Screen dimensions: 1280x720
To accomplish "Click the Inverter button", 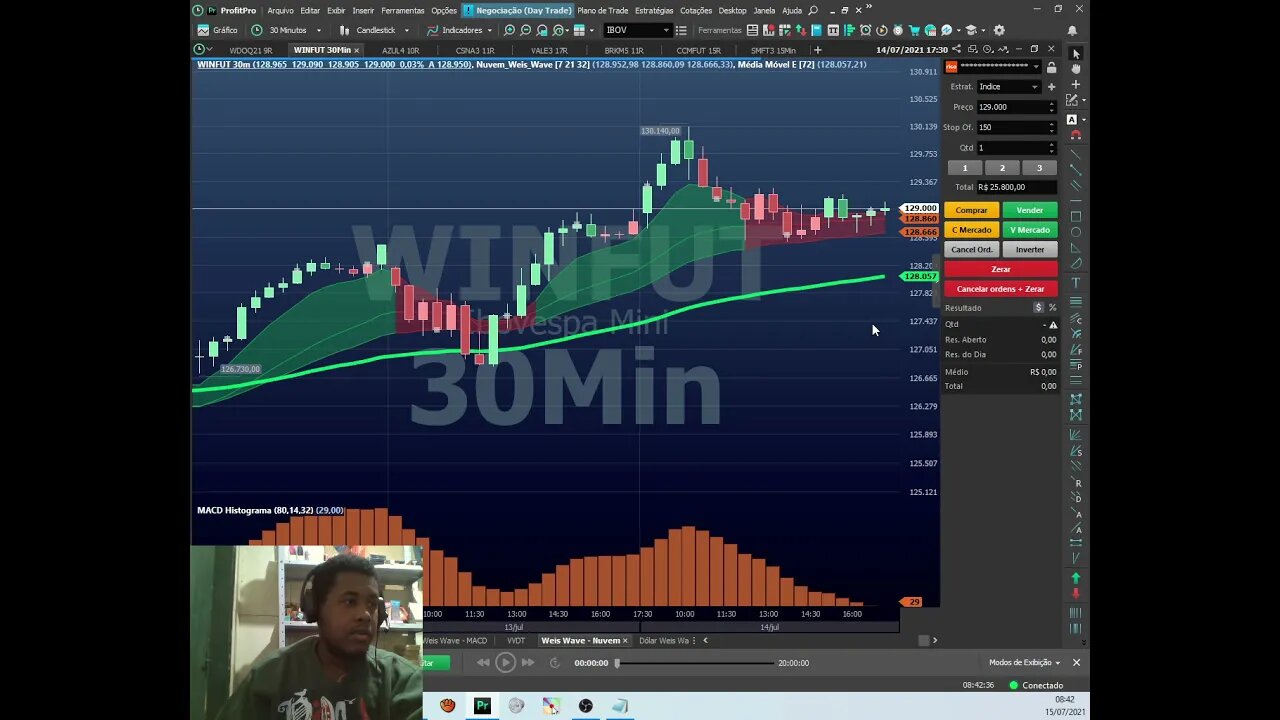I will coord(1029,249).
